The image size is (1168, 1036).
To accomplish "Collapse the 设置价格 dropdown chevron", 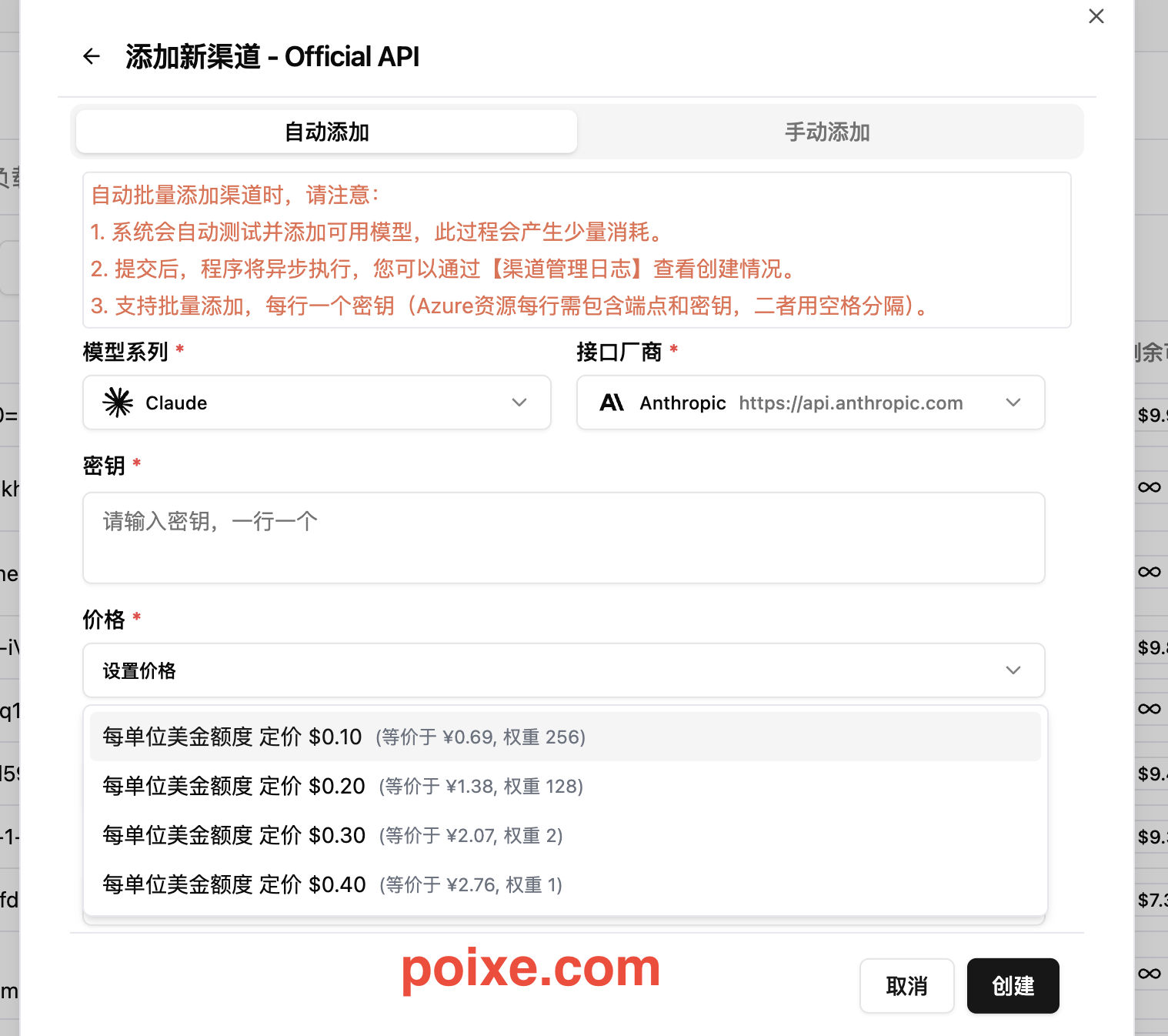I will tap(1013, 670).
